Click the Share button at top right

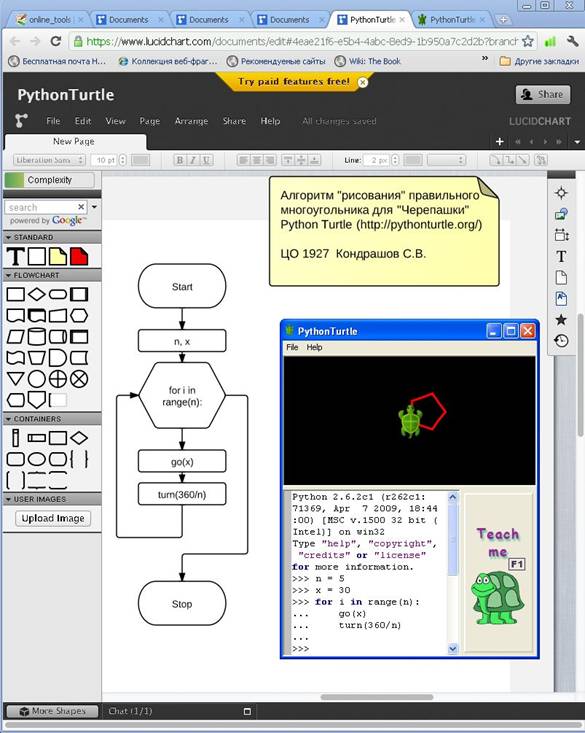click(543, 94)
